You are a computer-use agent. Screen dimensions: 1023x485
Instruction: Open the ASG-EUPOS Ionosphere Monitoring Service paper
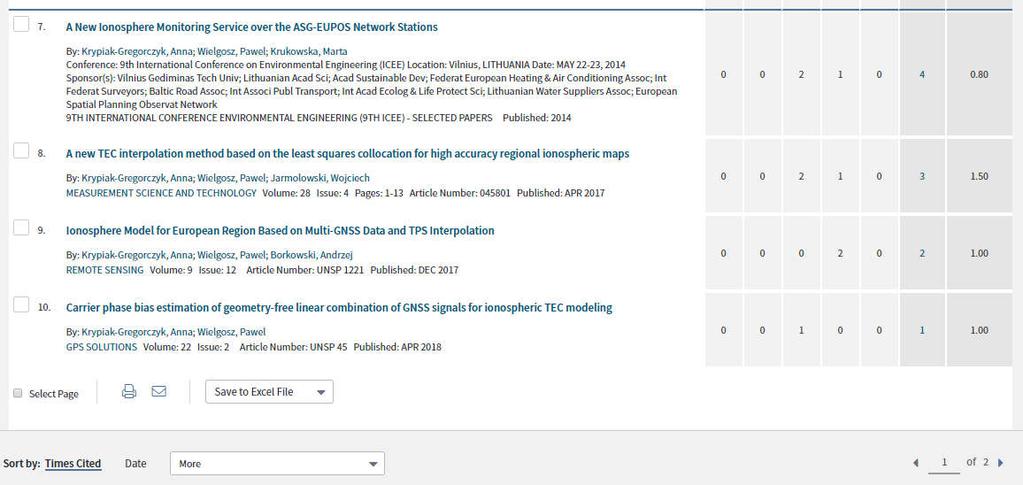coord(252,27)
